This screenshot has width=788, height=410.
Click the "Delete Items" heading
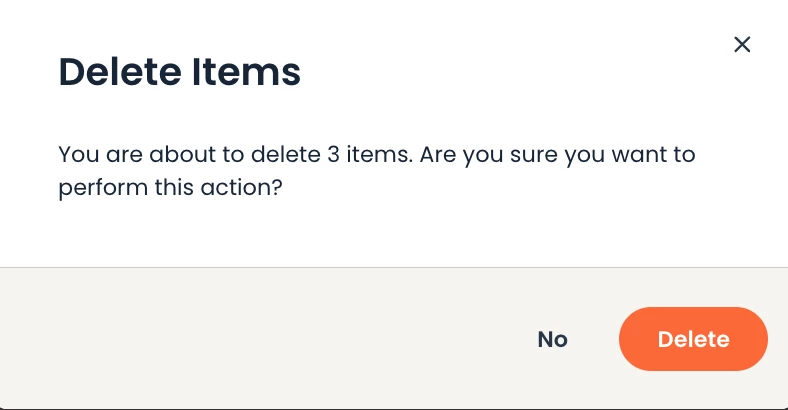coord(180,72)
